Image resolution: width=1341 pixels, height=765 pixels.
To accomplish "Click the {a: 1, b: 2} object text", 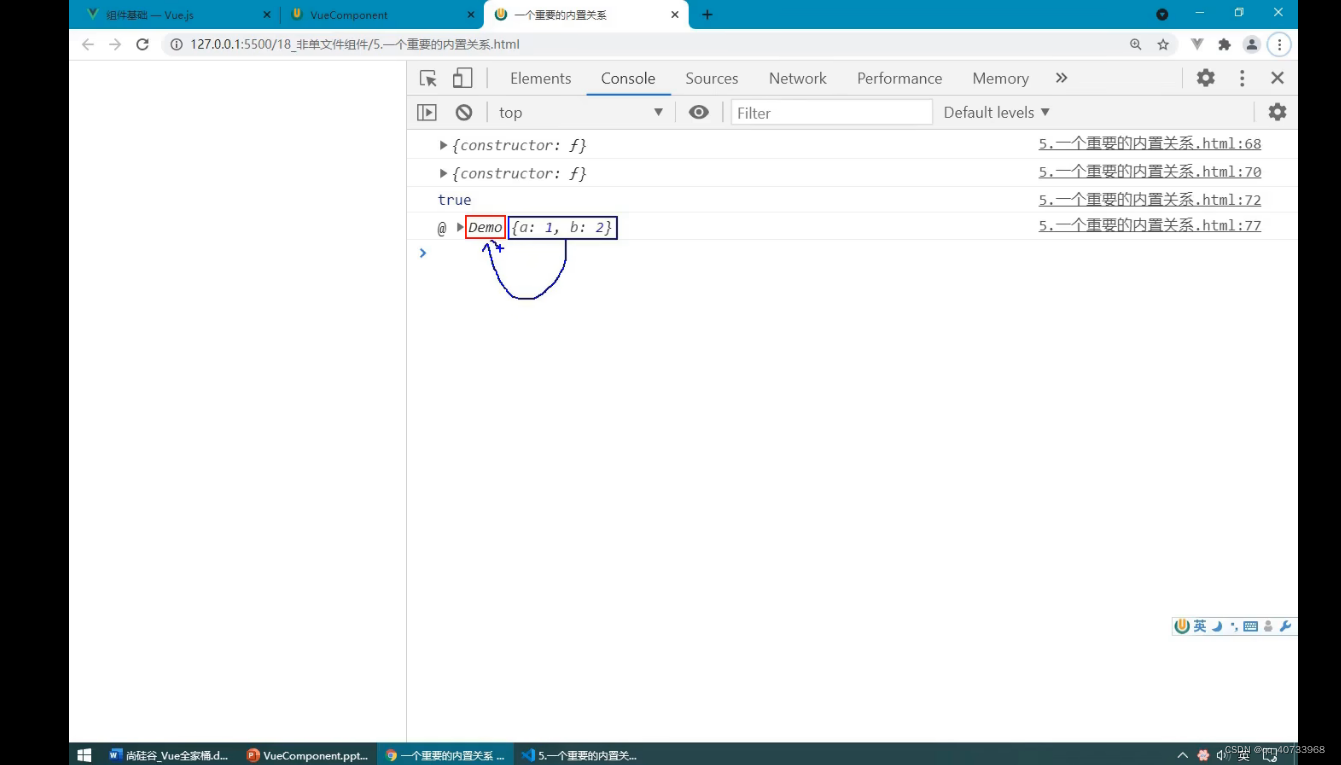I will pos(562,228).
